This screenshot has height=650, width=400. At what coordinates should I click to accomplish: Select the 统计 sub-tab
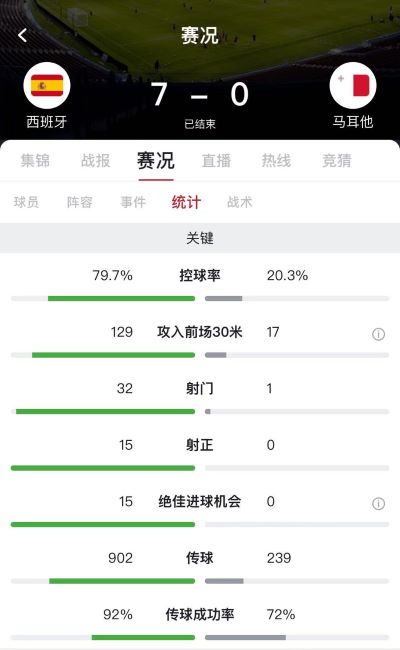click(187, 202)
